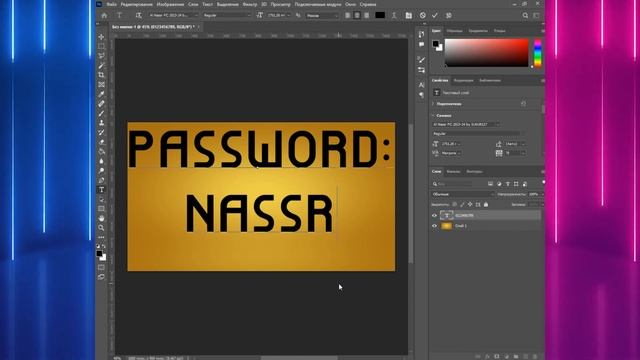
Task: Toggle pixel layer filter in Layers panel
Action: (490, 184)
